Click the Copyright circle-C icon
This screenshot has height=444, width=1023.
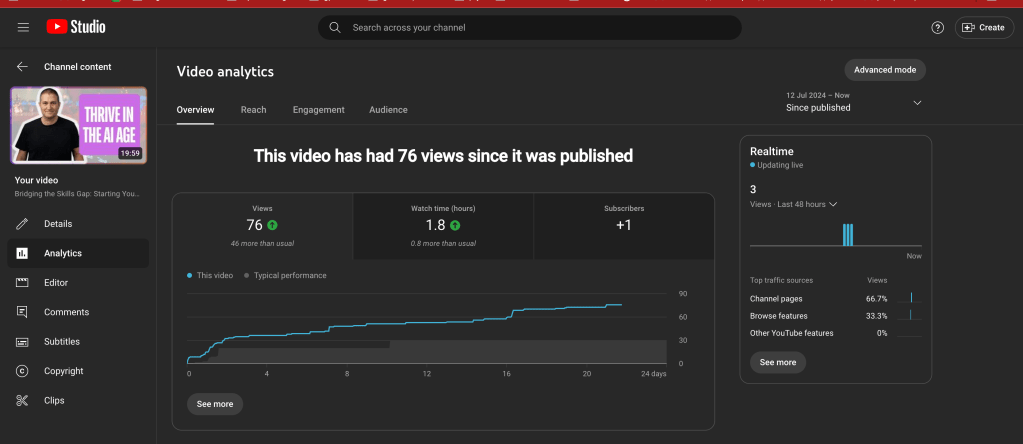[22, 371]
